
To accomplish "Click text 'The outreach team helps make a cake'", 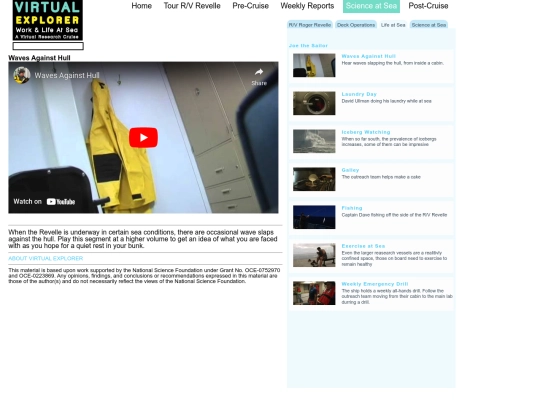I will (381, 177).
